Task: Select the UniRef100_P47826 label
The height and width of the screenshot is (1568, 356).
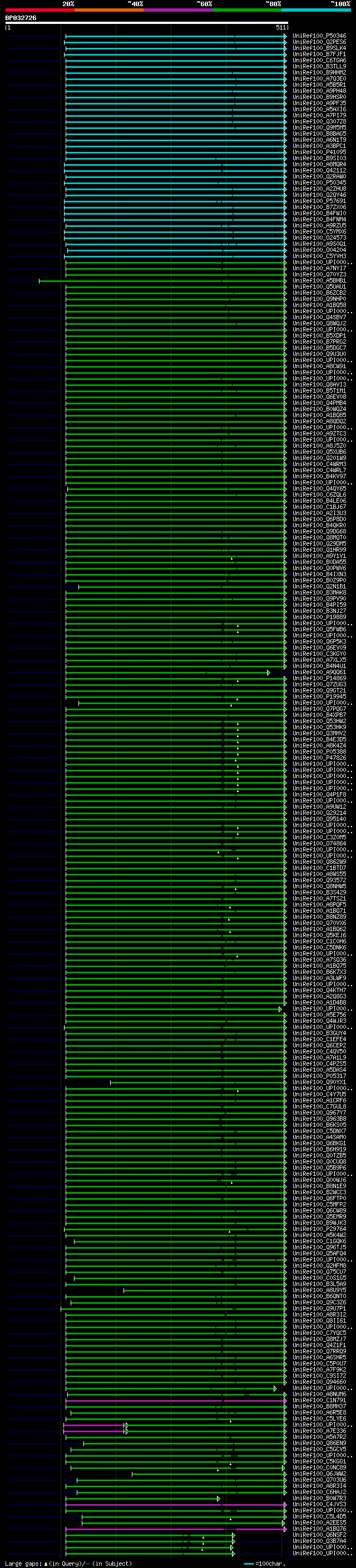Action: pos(319,758)
